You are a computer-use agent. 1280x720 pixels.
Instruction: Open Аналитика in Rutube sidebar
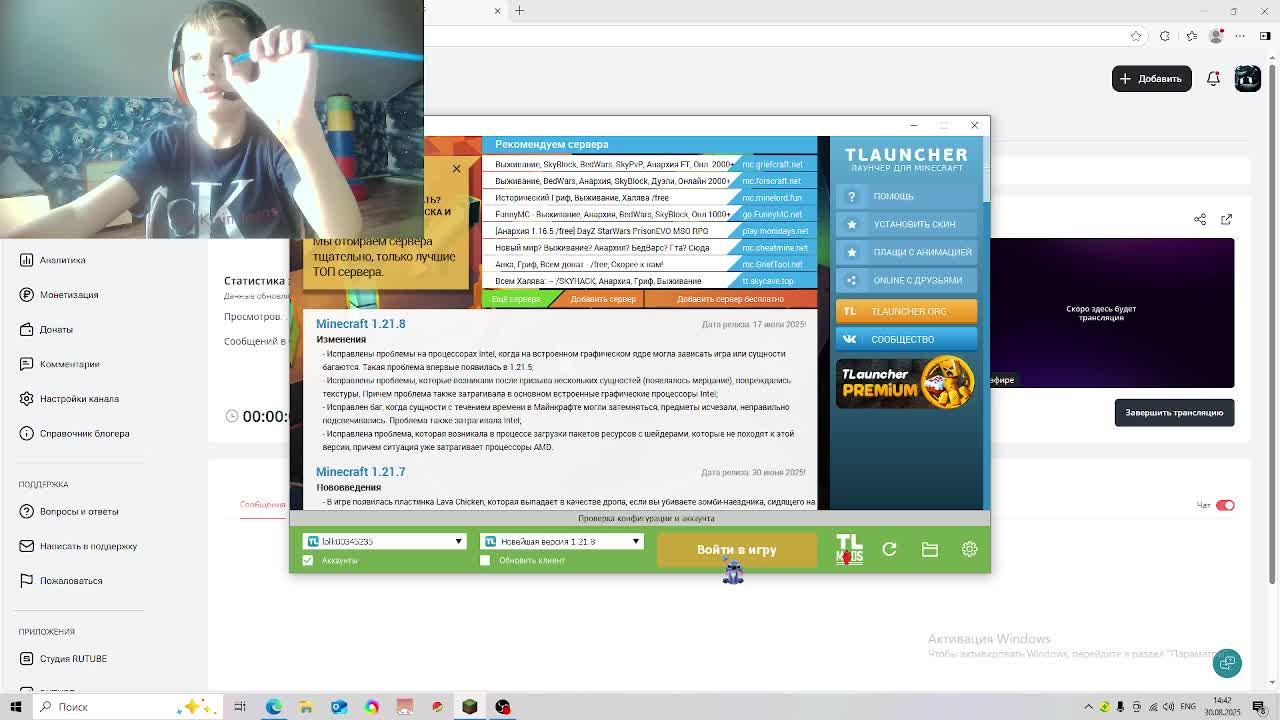tap(62, 260)
